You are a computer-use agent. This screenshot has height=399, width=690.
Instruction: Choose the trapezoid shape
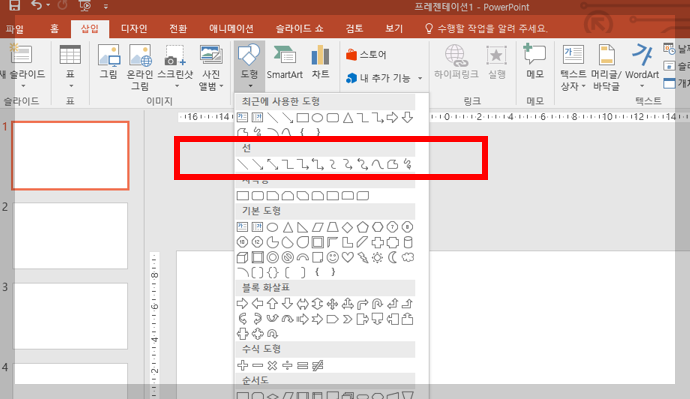point(333,227)
